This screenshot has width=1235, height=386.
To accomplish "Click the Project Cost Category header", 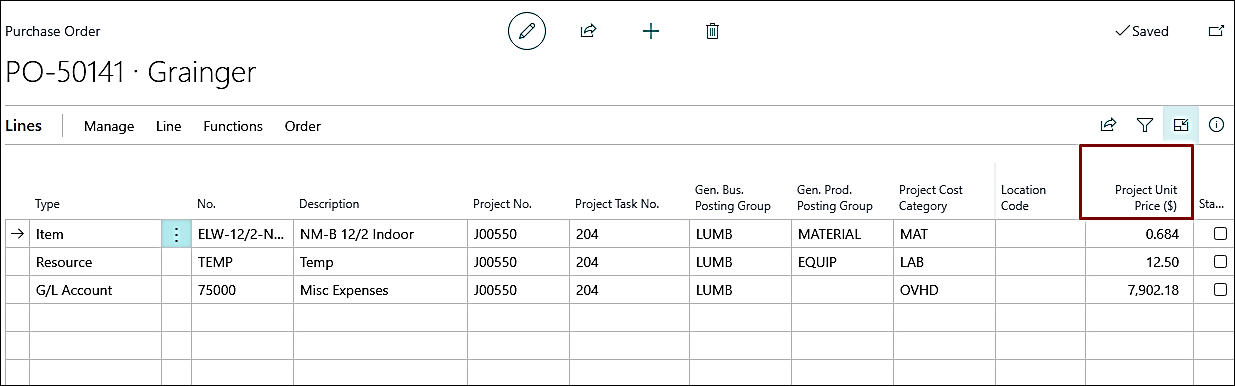I will pos(931,198).
